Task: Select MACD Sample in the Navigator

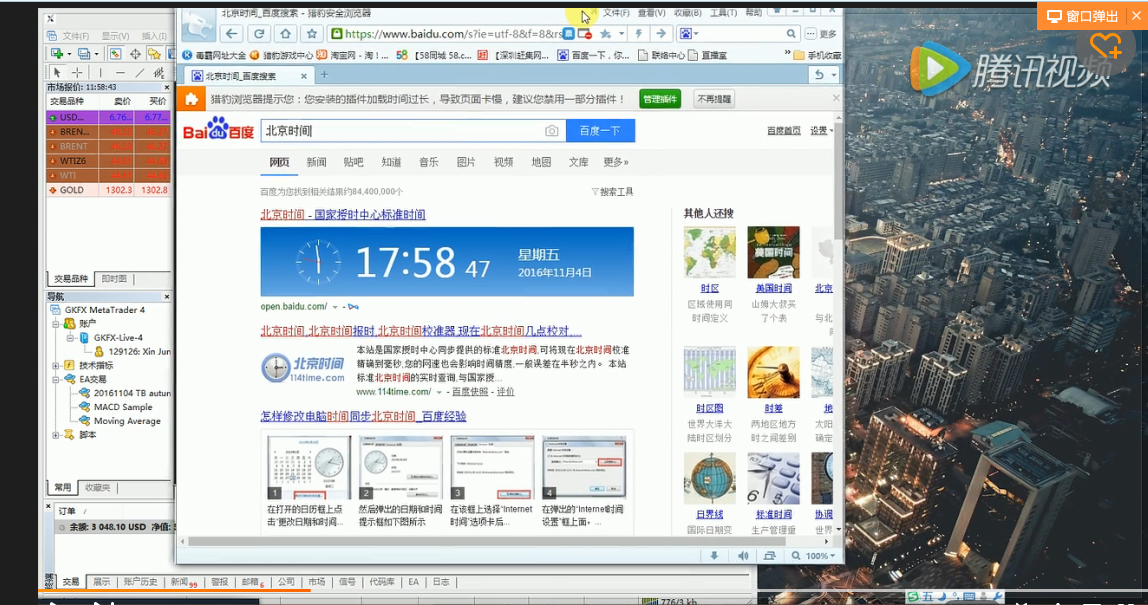Action: 123,407
